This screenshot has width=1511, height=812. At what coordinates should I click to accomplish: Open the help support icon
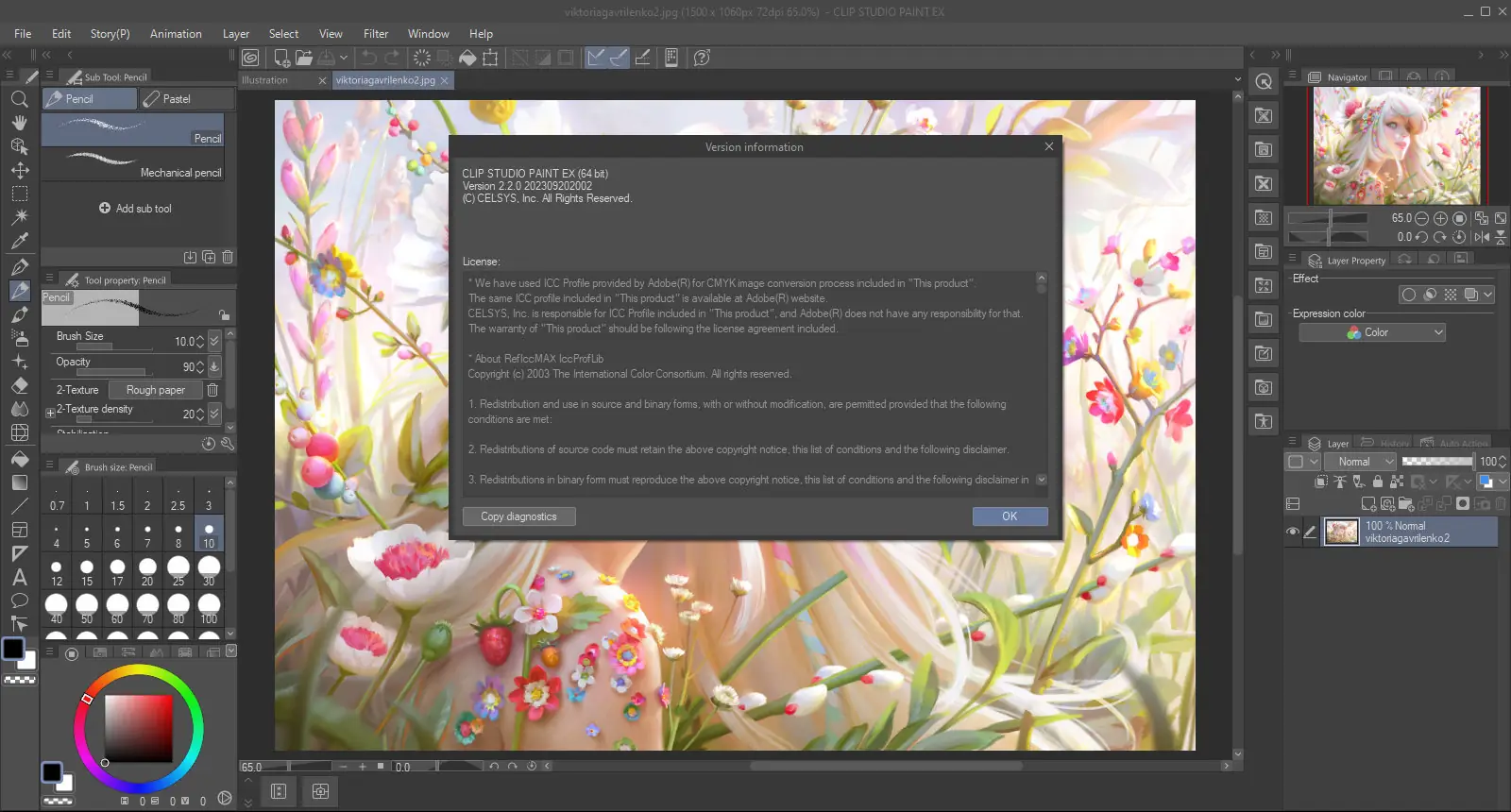tap(702, 58)
